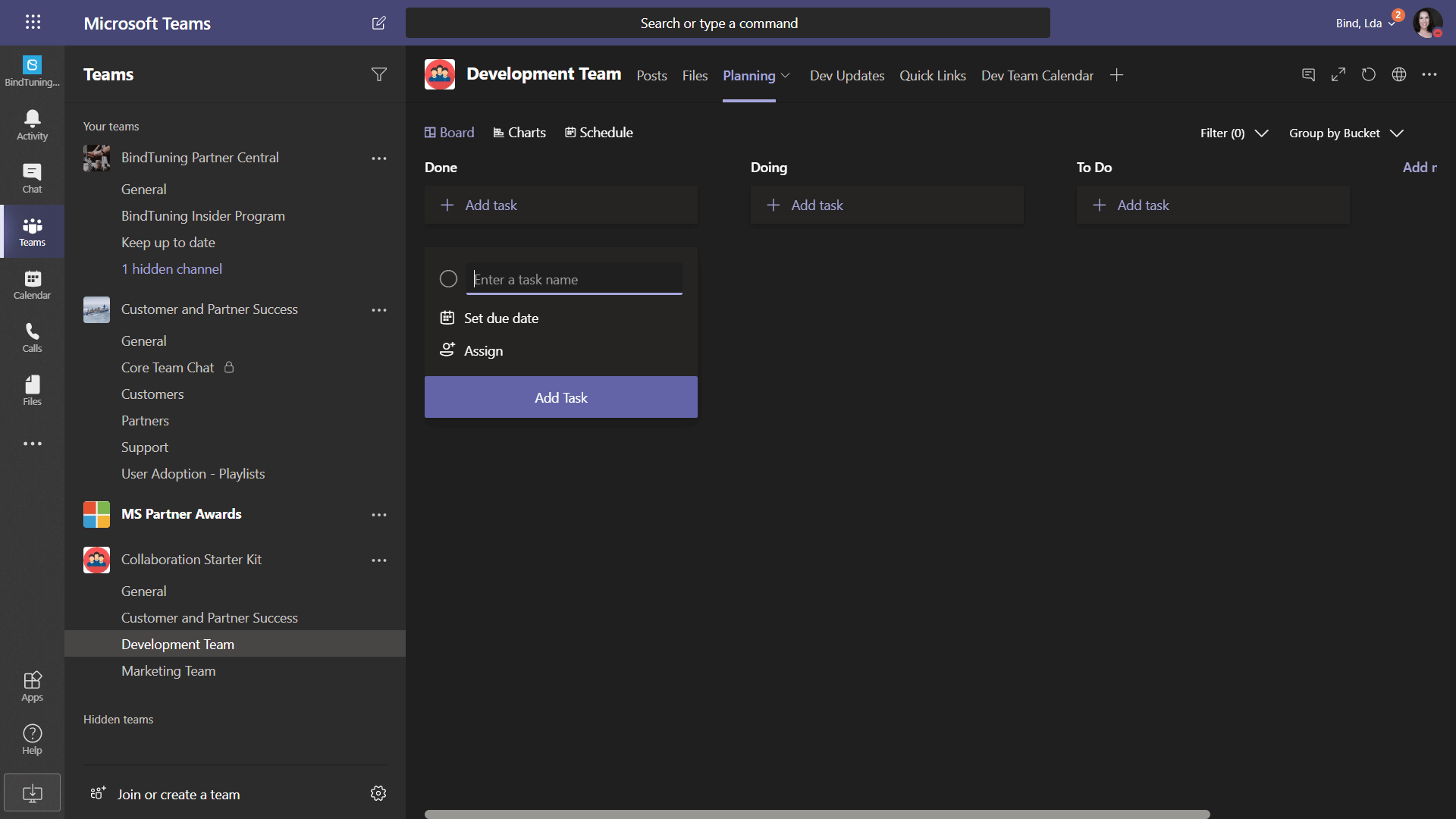This screenshot has height=819, width=1456.
Task: Set due date for new task
Action: 489,318
